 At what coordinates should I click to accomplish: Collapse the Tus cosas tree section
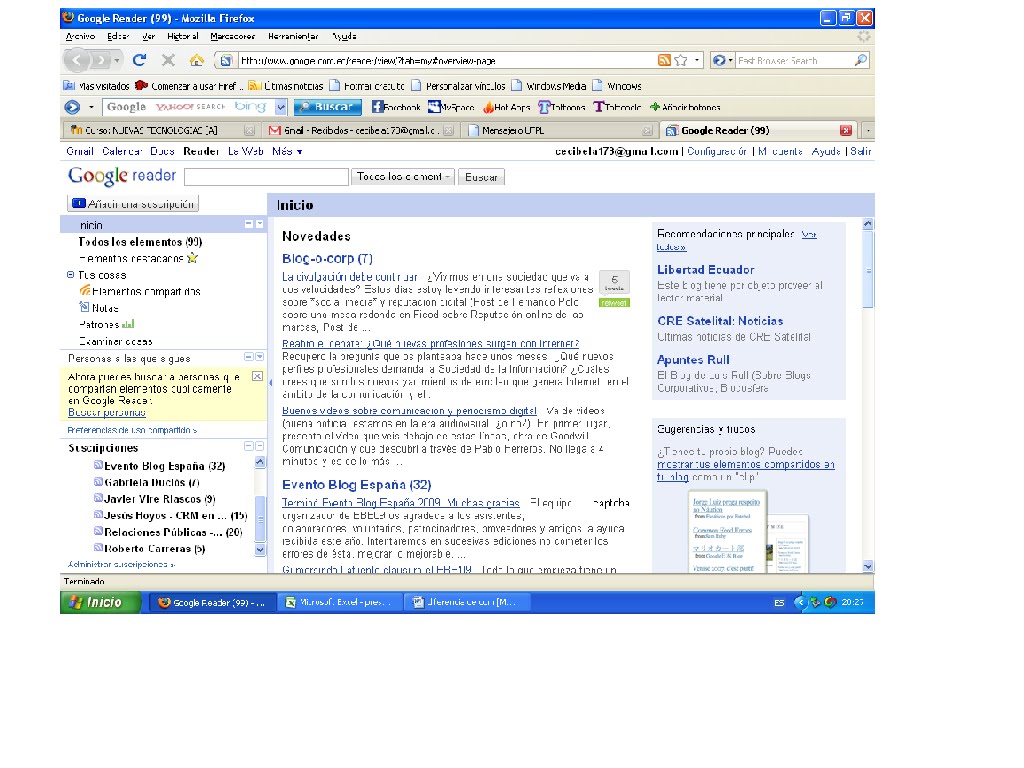[71, 275]
